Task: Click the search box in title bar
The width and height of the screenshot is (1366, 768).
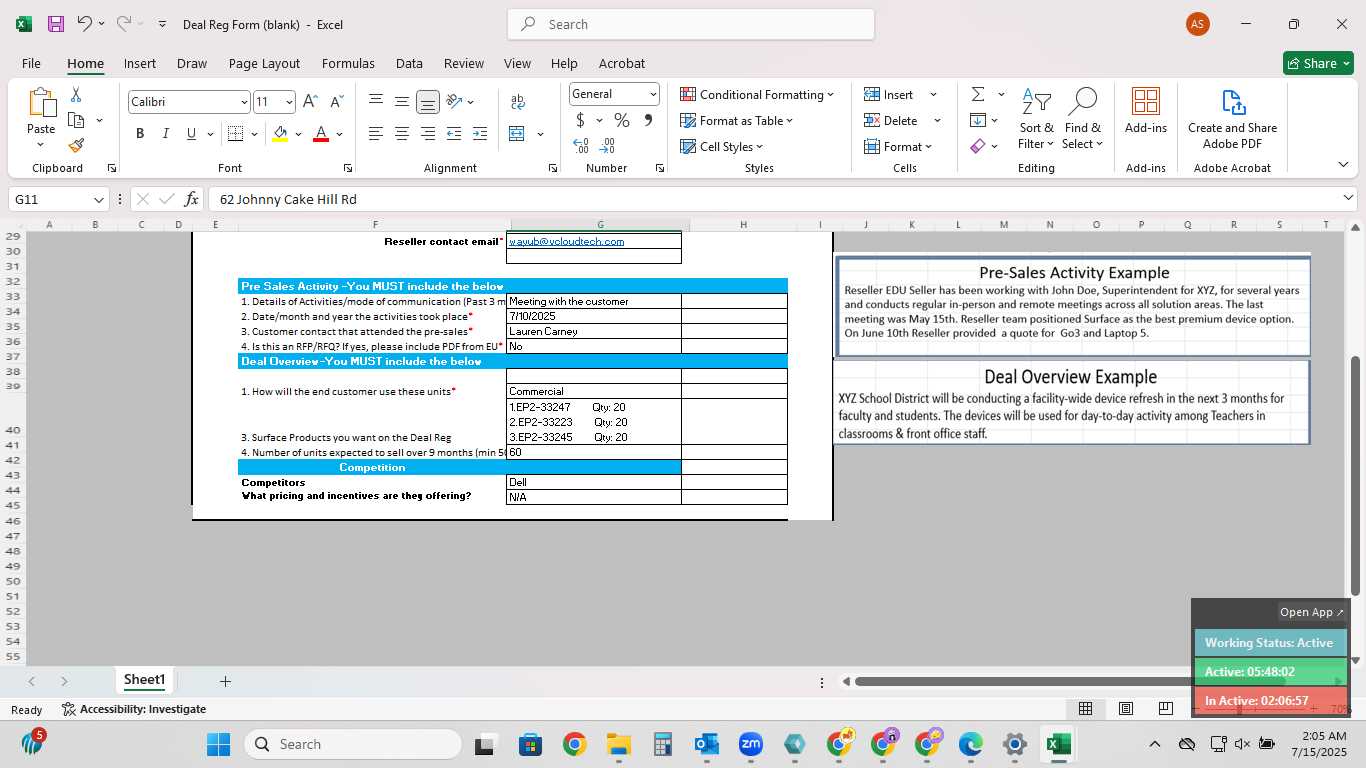Action: (691, 24)
